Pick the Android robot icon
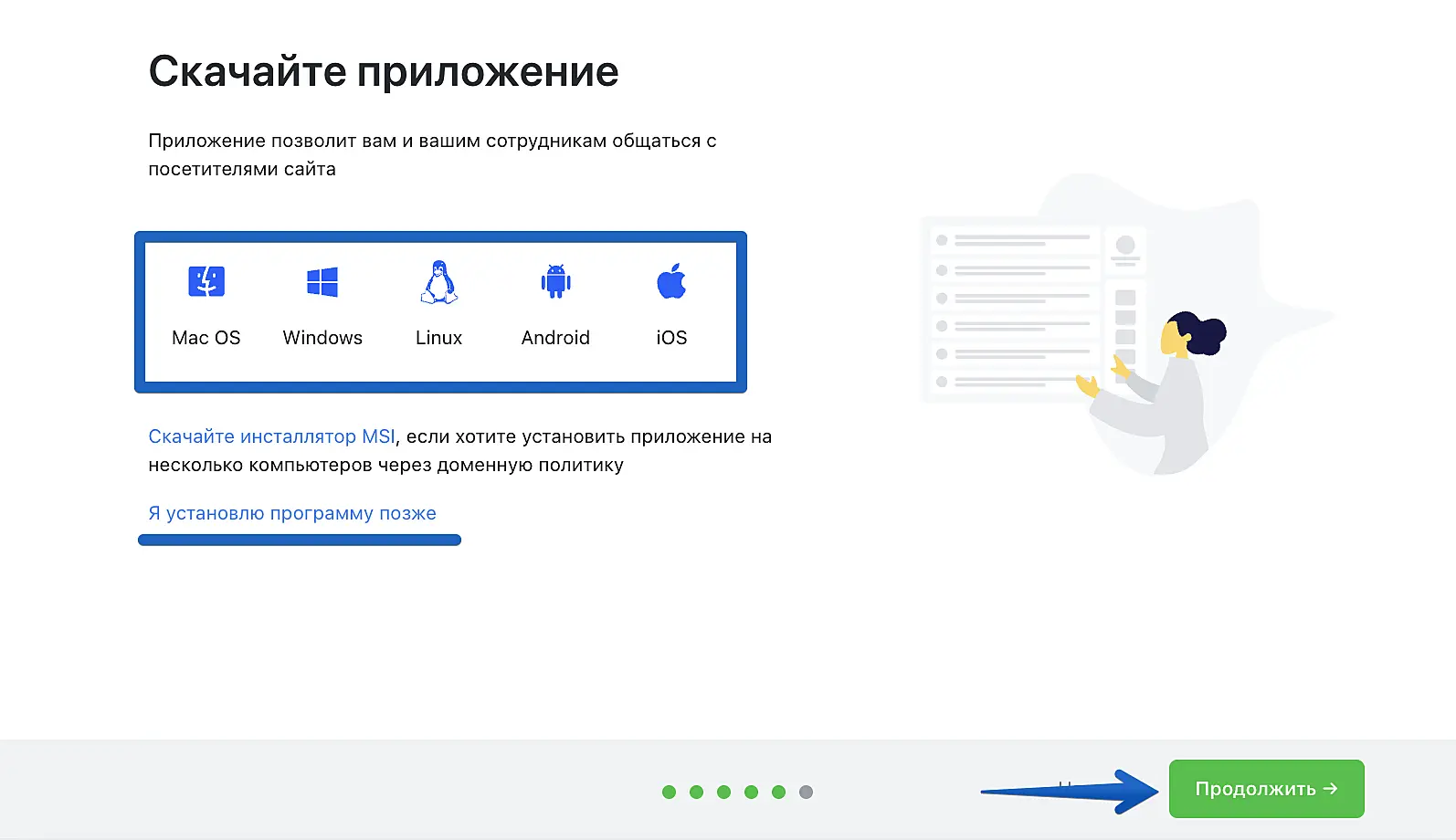This screenshot has width=1456, height=840. [x=555, y=282]
